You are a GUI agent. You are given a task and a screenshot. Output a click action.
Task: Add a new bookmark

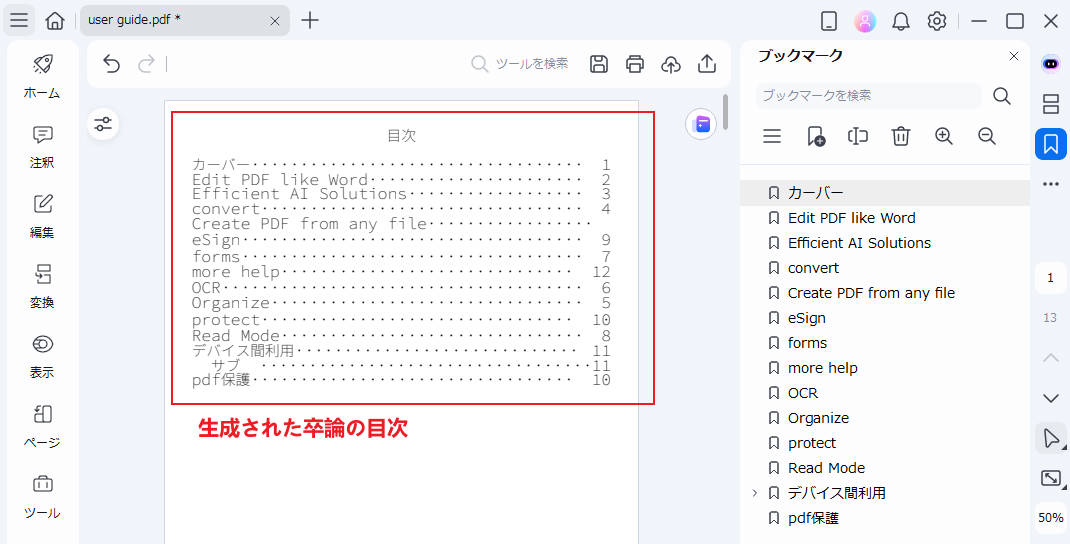click(x=815, y=137)
